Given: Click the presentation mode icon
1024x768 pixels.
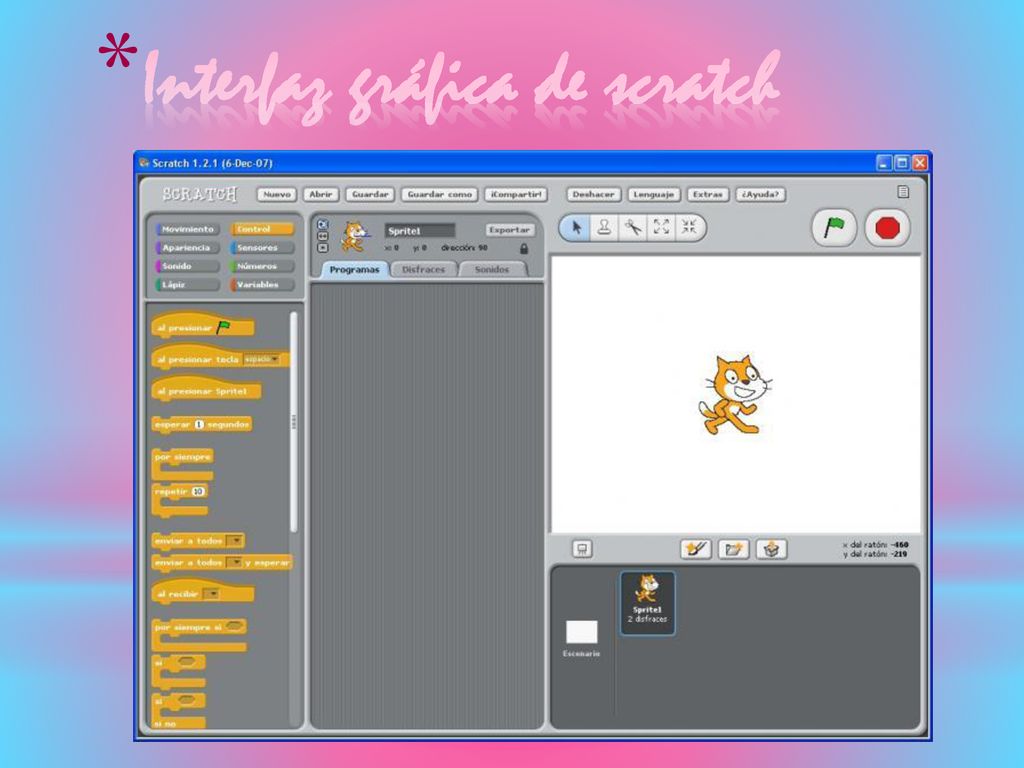Looking at the screenshot, I should [x=582, y=549].
